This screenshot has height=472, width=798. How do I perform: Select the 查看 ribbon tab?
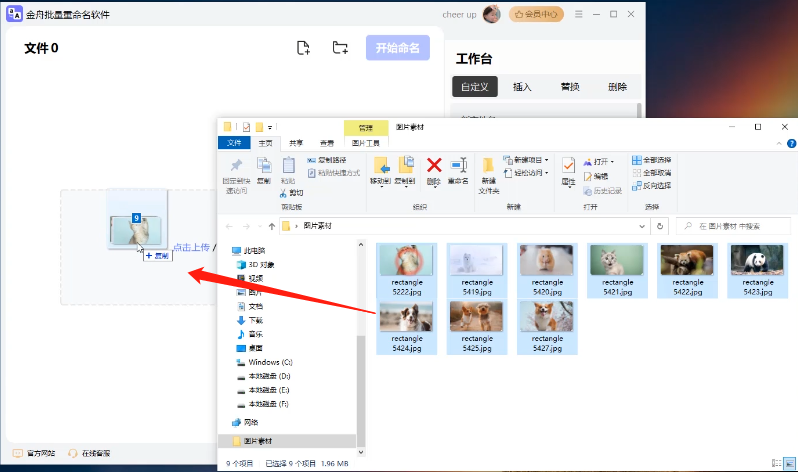tap(327, 143)
